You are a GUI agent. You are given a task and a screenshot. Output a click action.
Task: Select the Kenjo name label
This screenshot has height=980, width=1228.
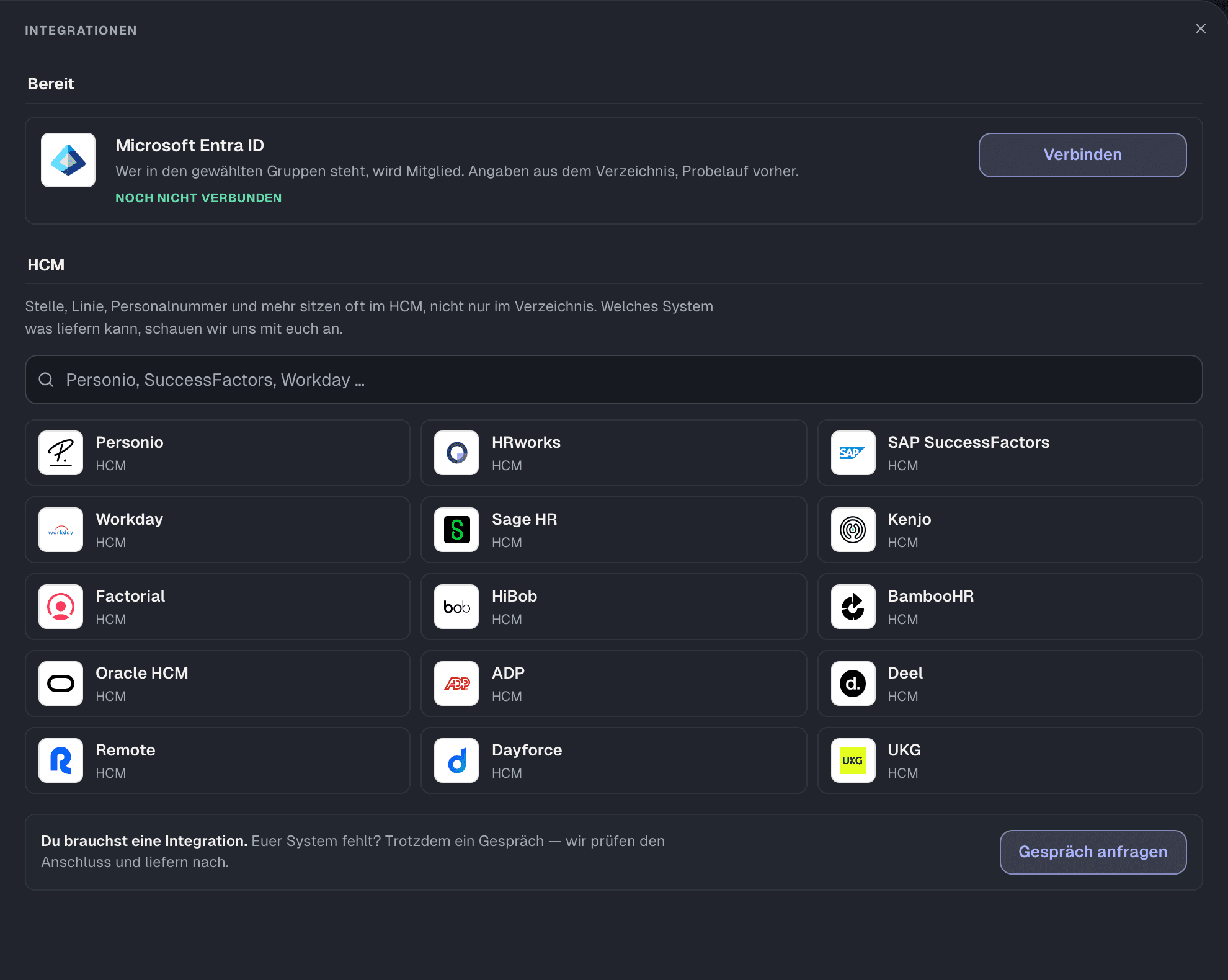pyautogui.click(x=909, y=519)
